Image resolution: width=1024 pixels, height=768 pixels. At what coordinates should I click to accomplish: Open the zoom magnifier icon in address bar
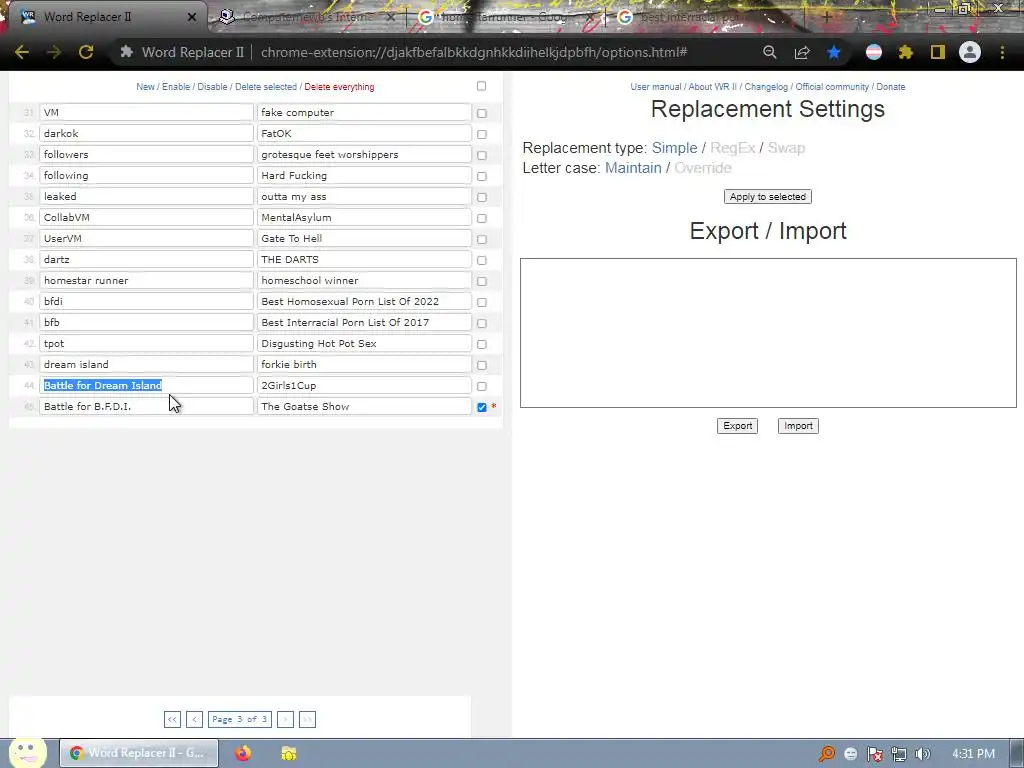pos(770,52)
